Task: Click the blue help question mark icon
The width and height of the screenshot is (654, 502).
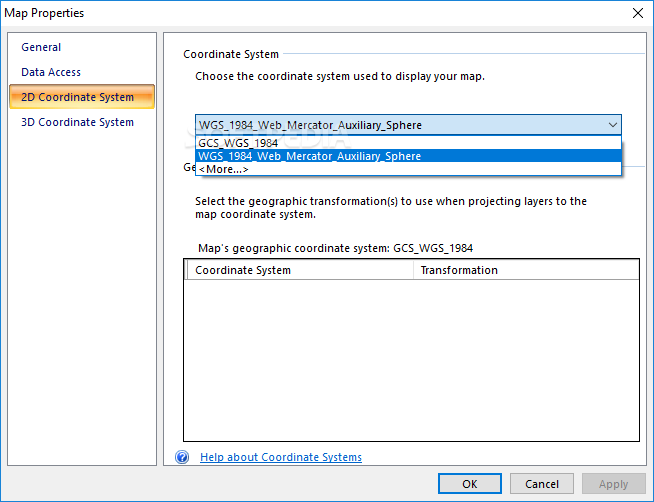Action: pos(182,457)
